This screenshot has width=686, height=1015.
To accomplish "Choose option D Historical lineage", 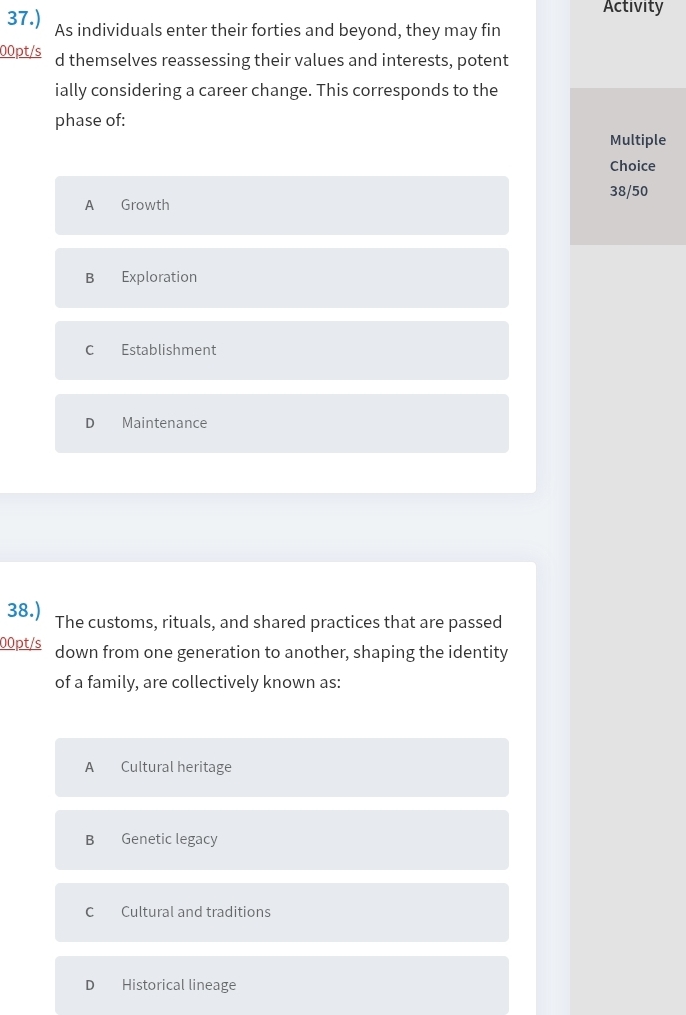I will point(282,985).
